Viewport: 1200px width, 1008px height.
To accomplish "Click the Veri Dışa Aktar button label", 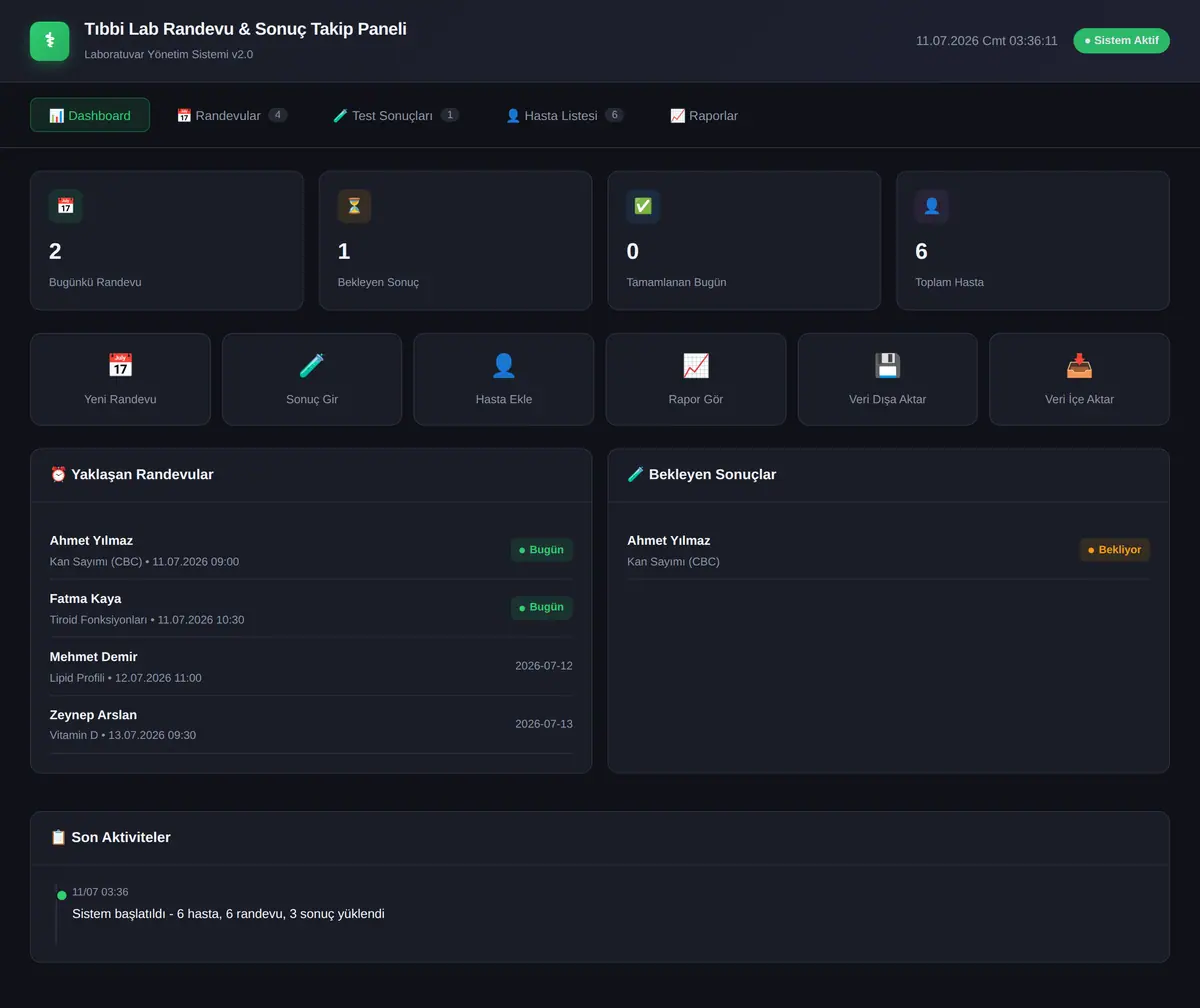I will click(x=888, y=399).
